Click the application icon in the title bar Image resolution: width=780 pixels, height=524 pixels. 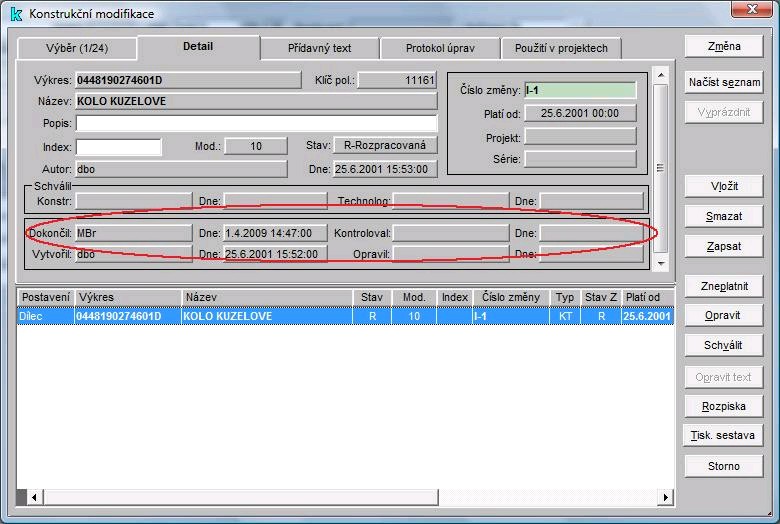coord(15,14)
